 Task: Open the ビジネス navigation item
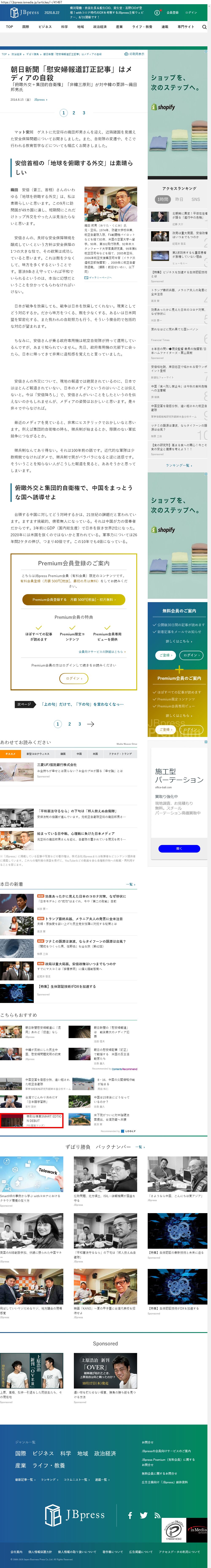click(45, 27)
